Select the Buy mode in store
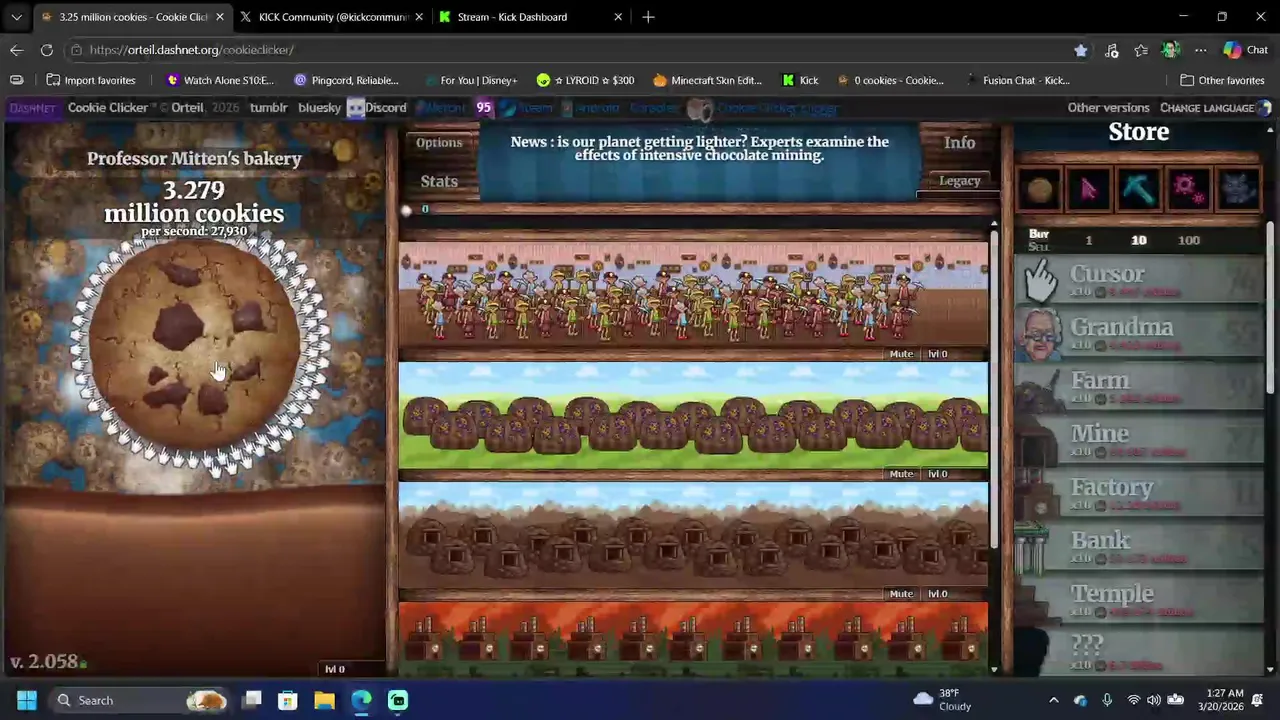The image size is (1280, 720). pyautogui.click(x=1038, y=234)
